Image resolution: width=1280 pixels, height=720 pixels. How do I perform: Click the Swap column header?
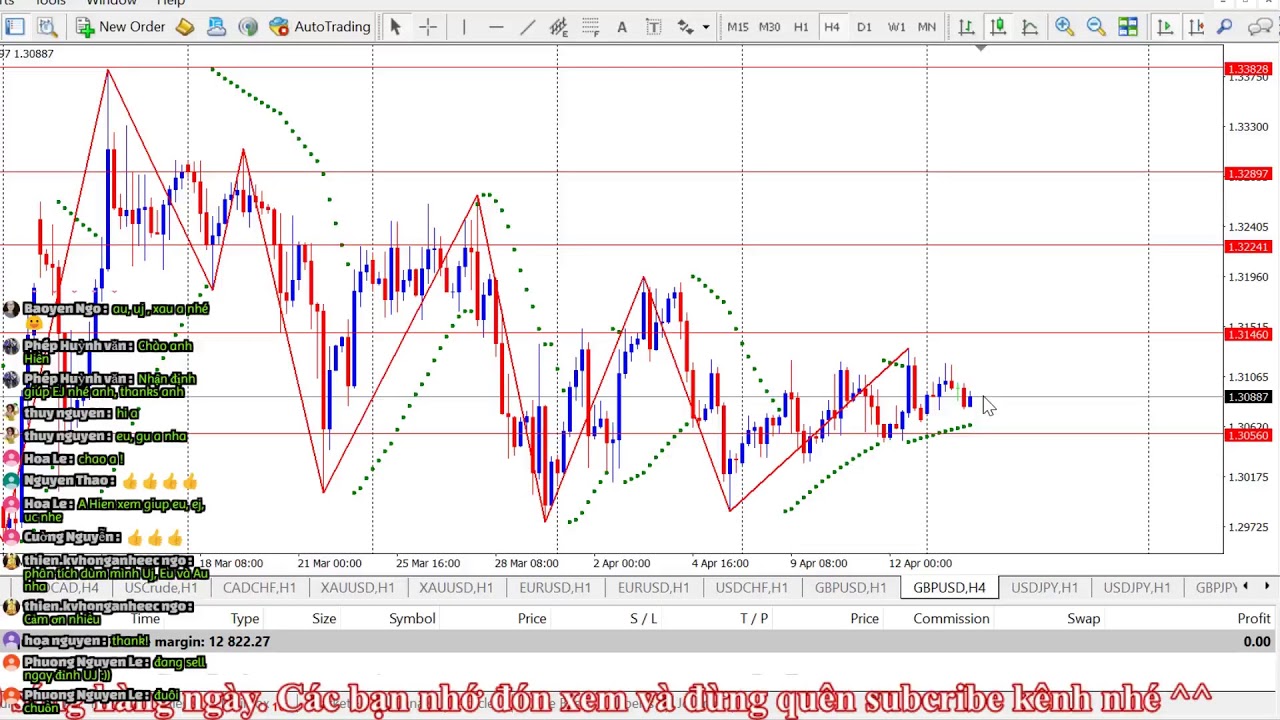(1083, 619)
